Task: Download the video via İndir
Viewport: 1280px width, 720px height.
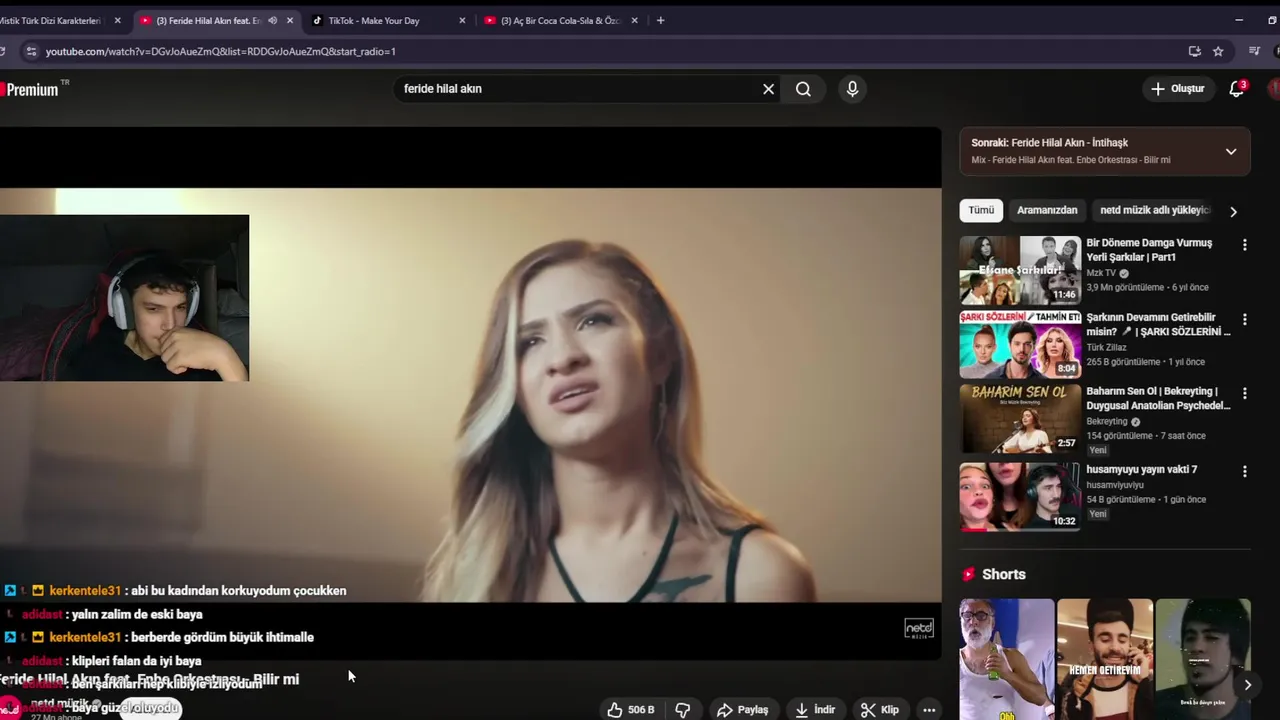Action: click(x=815, y=710)
